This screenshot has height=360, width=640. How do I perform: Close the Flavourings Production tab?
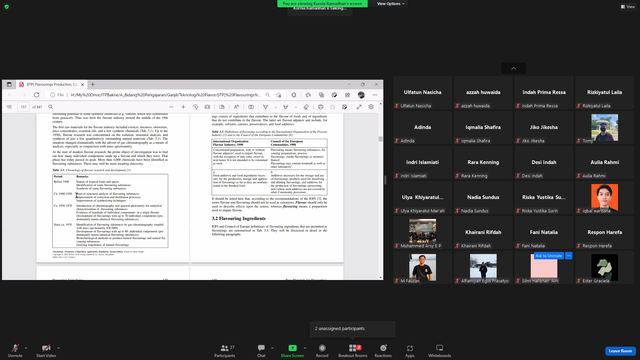(82, 84)
